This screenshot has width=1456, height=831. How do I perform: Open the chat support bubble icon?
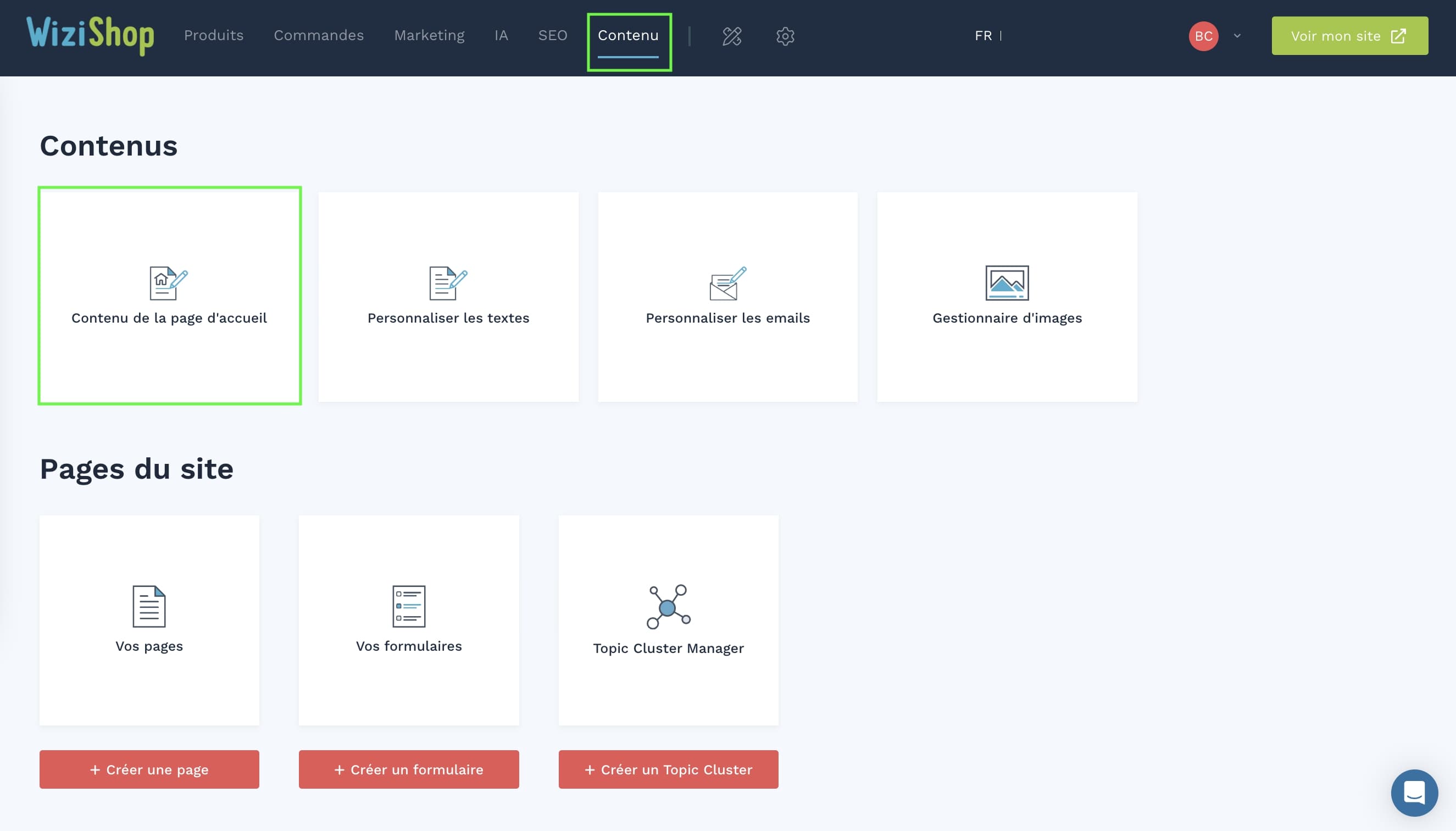tap(1414, 793)
